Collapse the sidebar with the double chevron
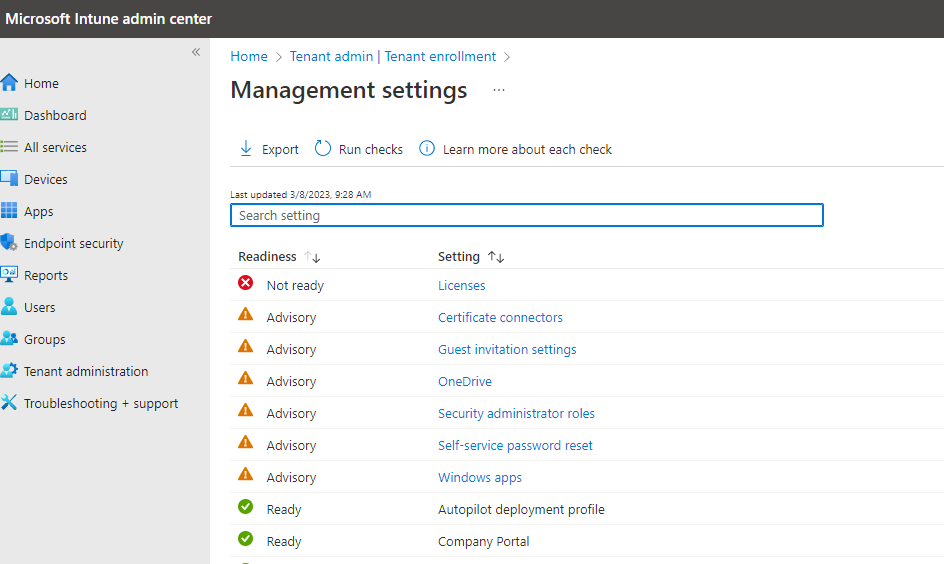Screen dimensions: 944x564 (196, 52)
